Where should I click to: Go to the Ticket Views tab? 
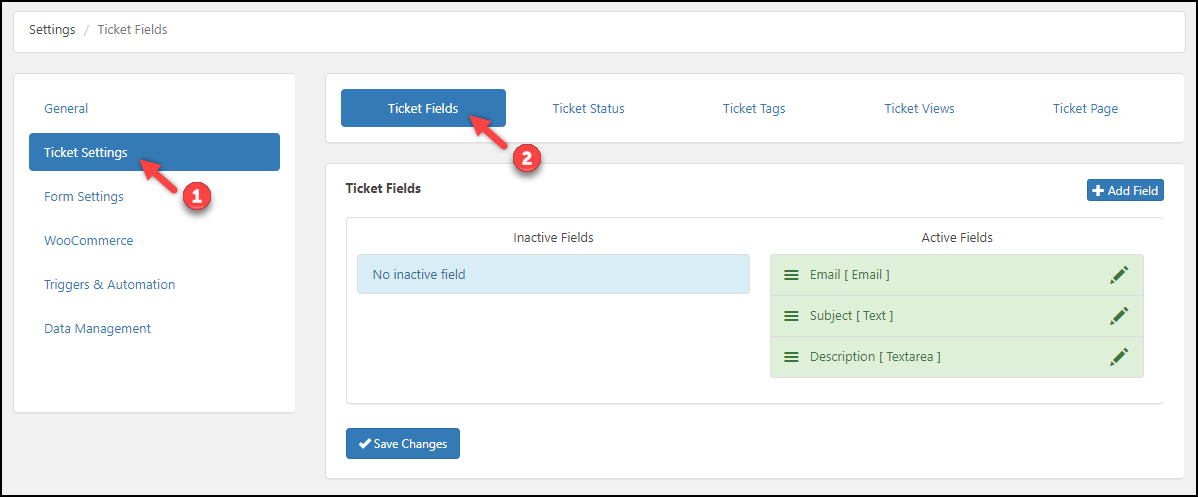(919, 109)
